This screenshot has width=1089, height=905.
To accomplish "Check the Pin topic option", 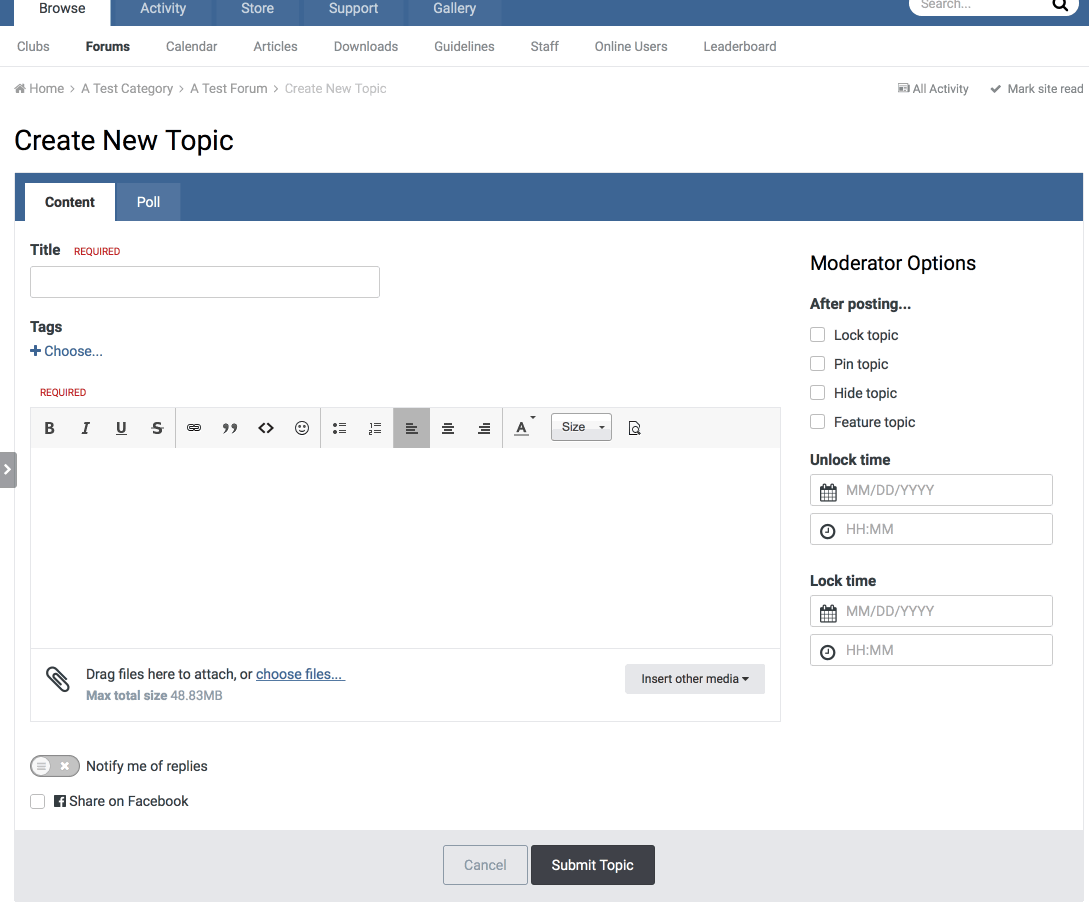I will tap(818, 364).
